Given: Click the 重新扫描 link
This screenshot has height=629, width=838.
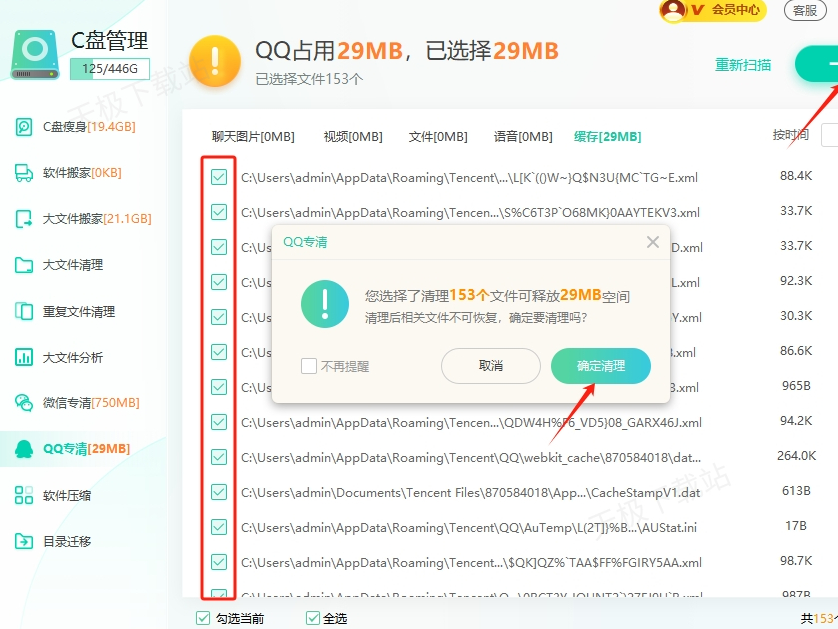Looking at the screenshot, I should click(743, 65).
